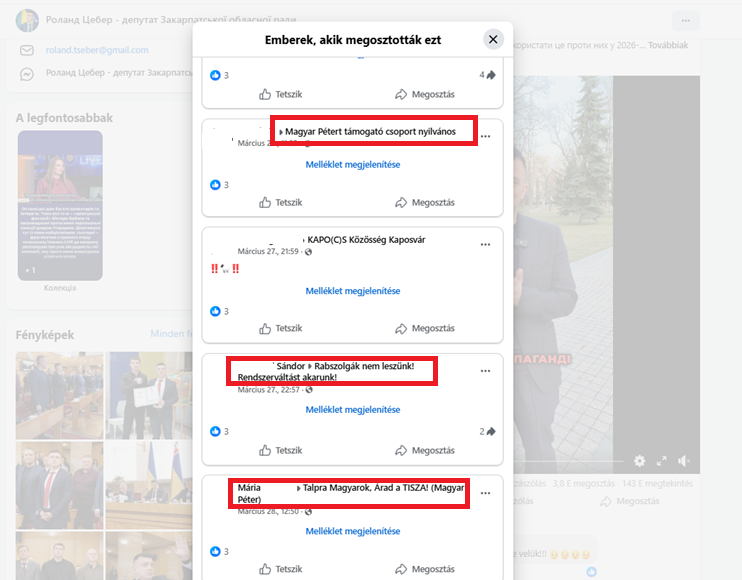This screenshot has height=580, width=742.
Task: Click Melléklet megjelenítése on Rabszolgák post
Action: coord(352,410)
